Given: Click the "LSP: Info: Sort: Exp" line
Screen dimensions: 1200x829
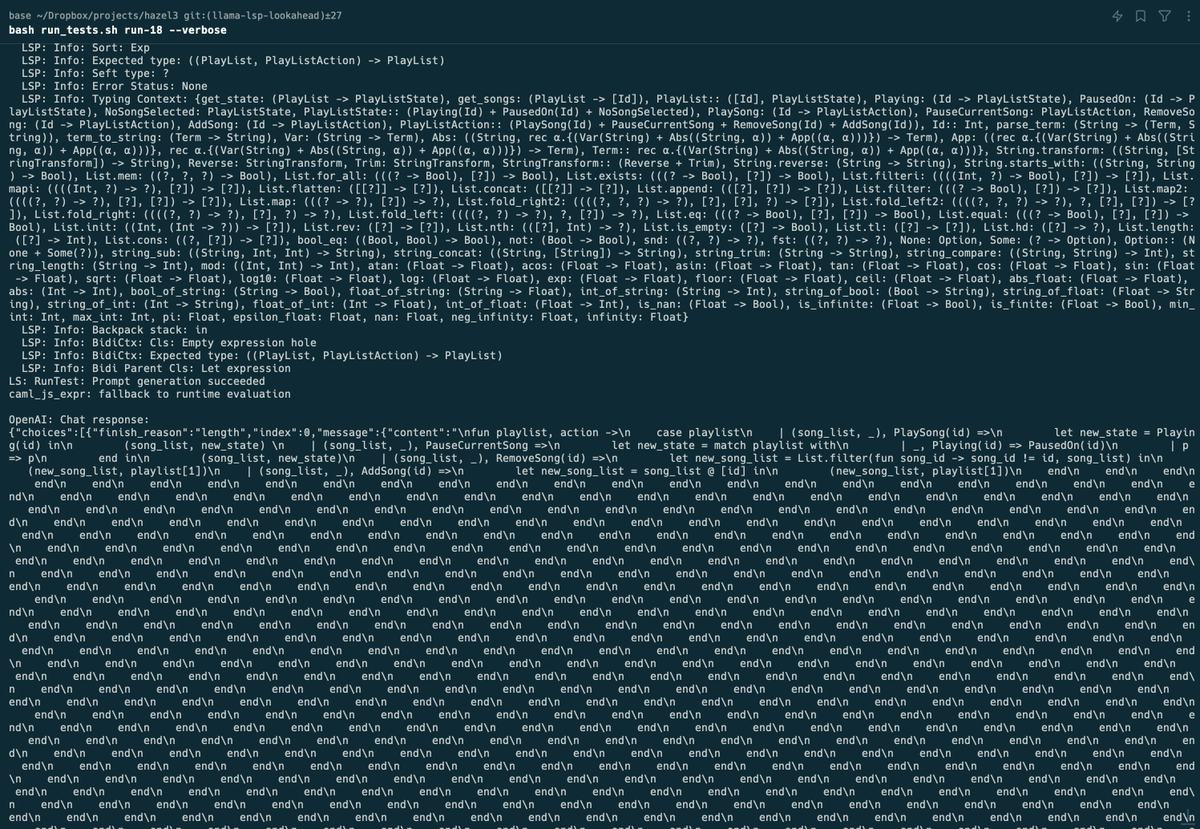Looking at the screenshot, I should (x=85, y=47).
